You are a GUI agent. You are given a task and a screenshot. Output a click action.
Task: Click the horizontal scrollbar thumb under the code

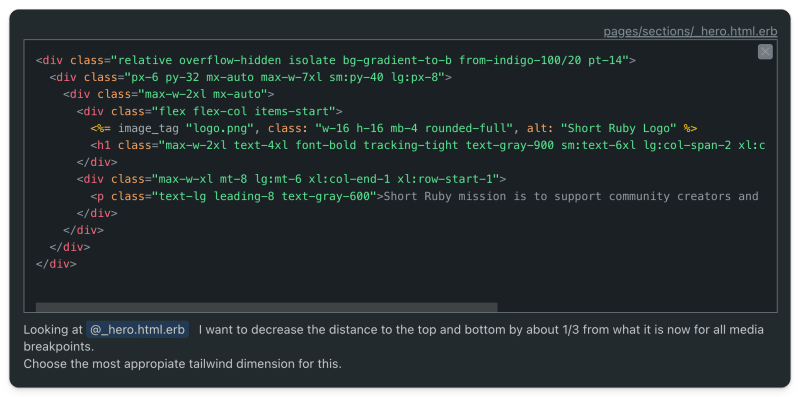pyautogui.click(x=266, y=307)
